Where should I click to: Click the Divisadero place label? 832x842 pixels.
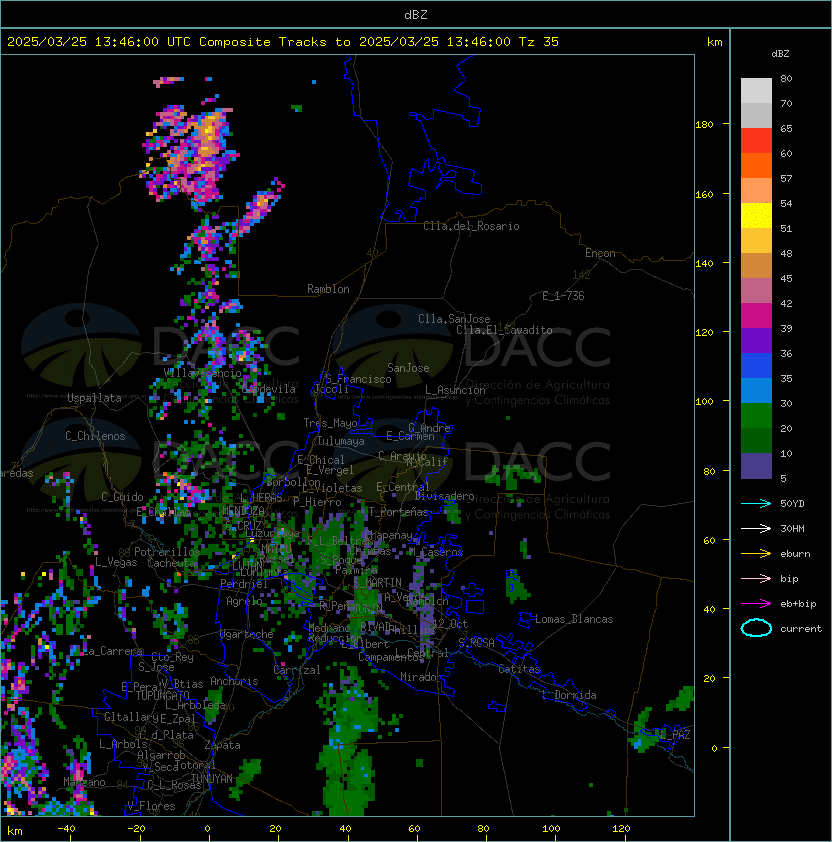click(x=444, y=496)
